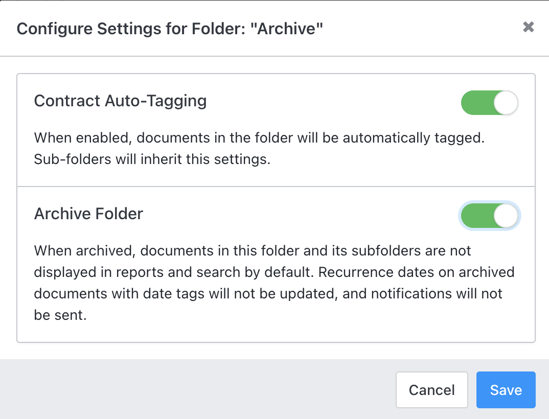
Task: Click the line ending "notifications will not"
Action: (x=268, y=294)
